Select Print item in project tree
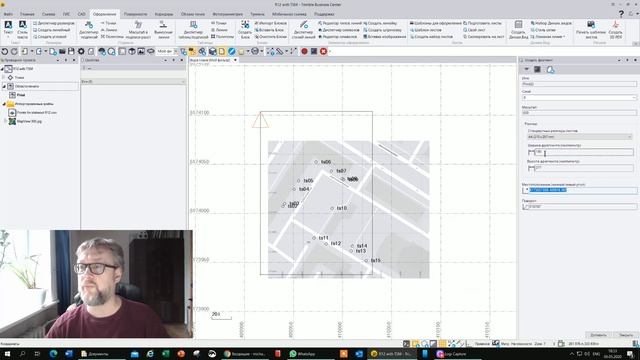The image size is (640, 360). point(21,95)
